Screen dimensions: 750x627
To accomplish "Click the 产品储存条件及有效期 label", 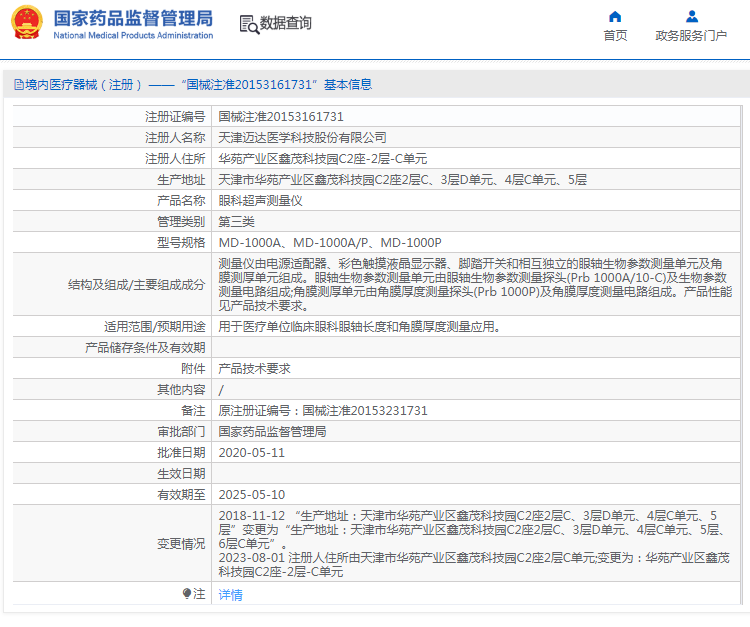I will coord(145,348).
